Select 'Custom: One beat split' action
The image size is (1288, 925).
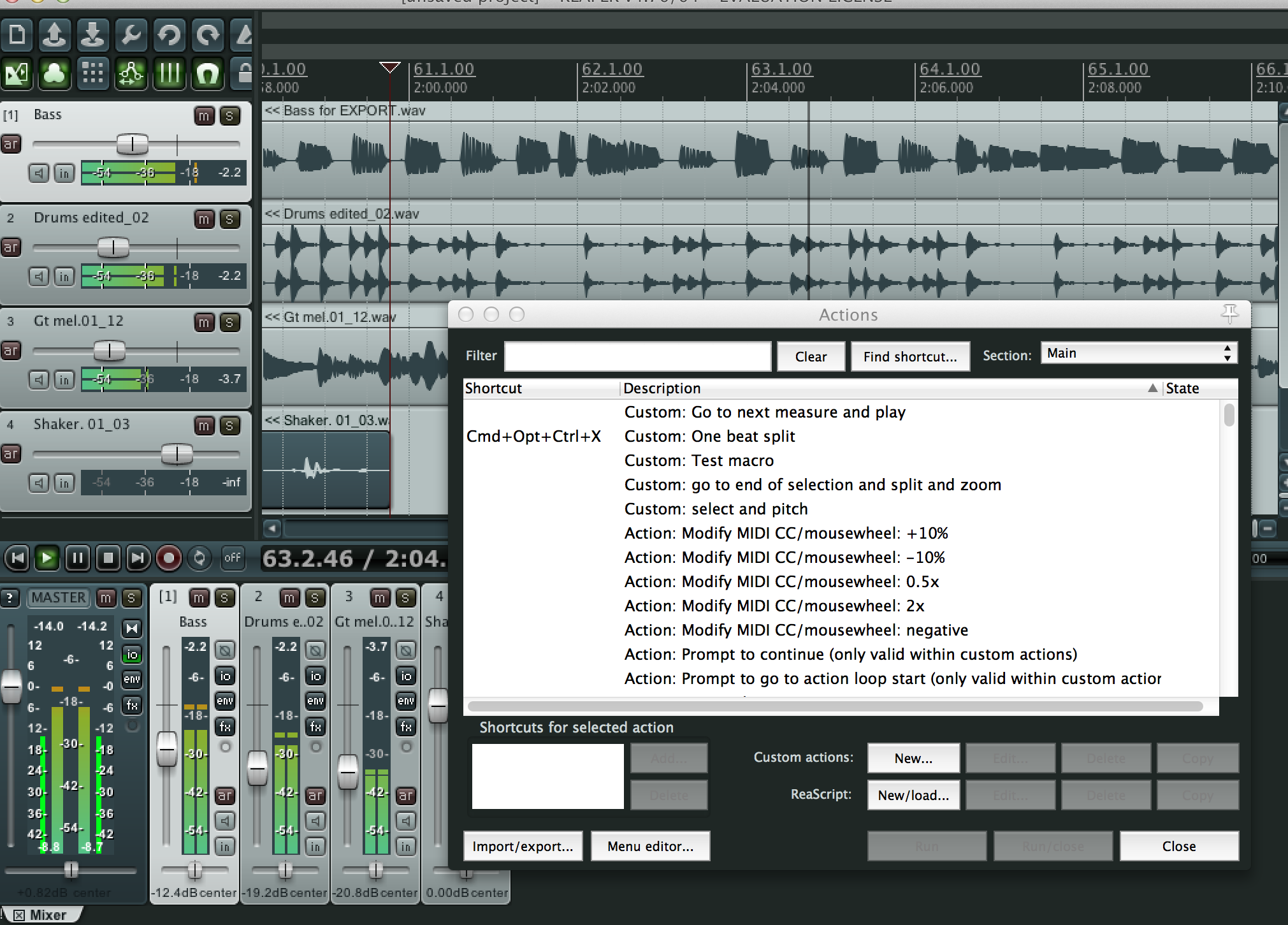(709, 437)
